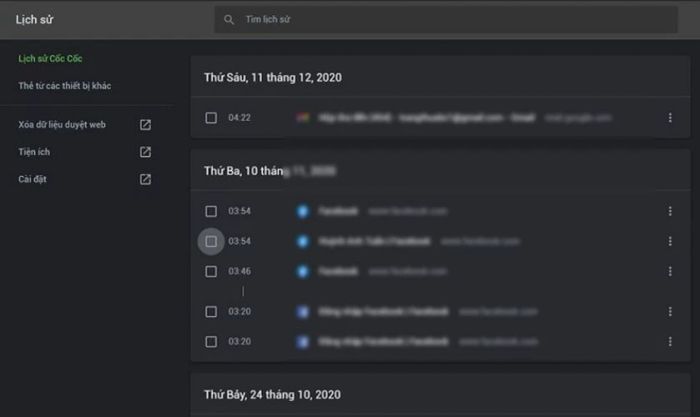Open three-dot menu for the 04:22 entry
The image size is (700, 417).
669,118
